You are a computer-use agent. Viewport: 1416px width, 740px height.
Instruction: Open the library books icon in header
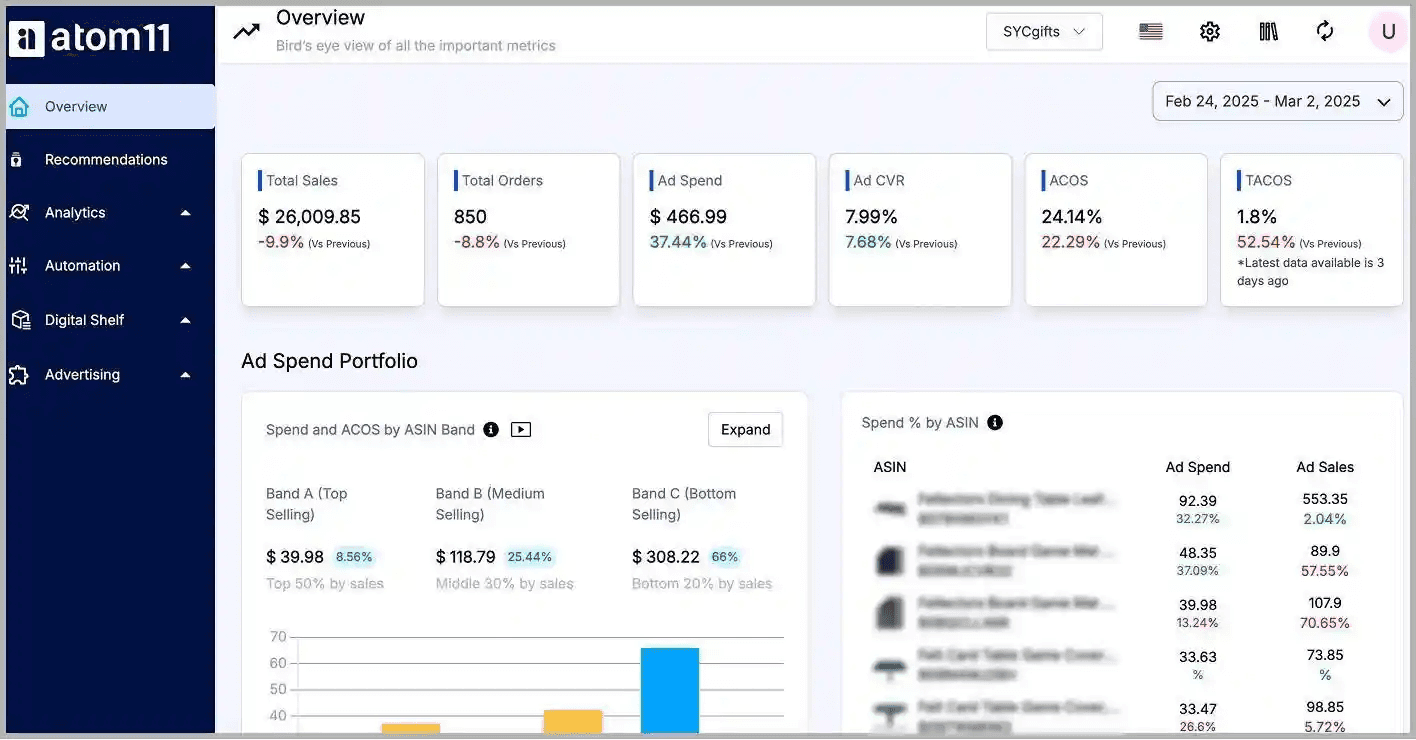(x=1267, y=31)
